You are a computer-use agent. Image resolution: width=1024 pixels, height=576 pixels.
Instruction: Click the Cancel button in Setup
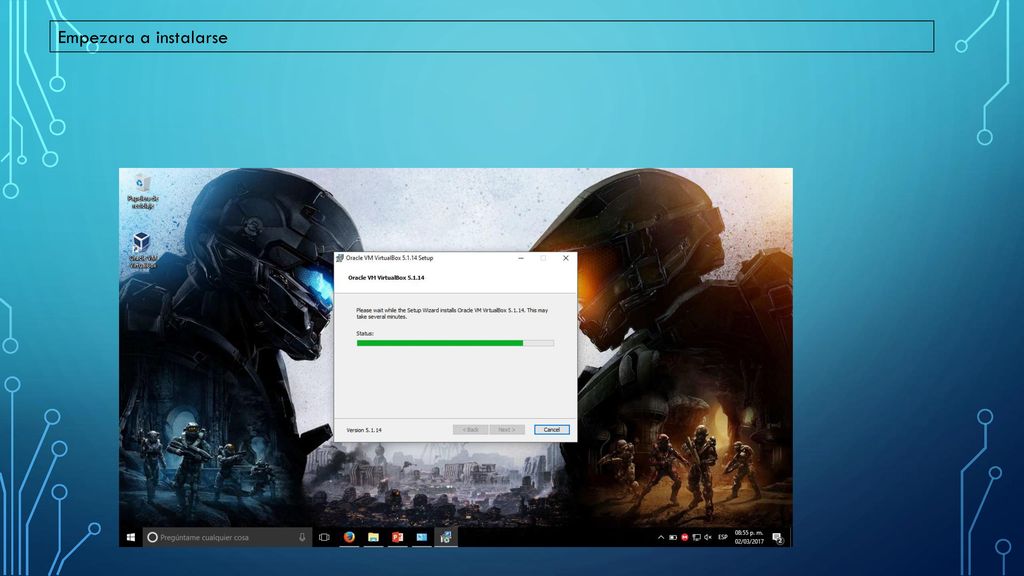tap(552, 430)
